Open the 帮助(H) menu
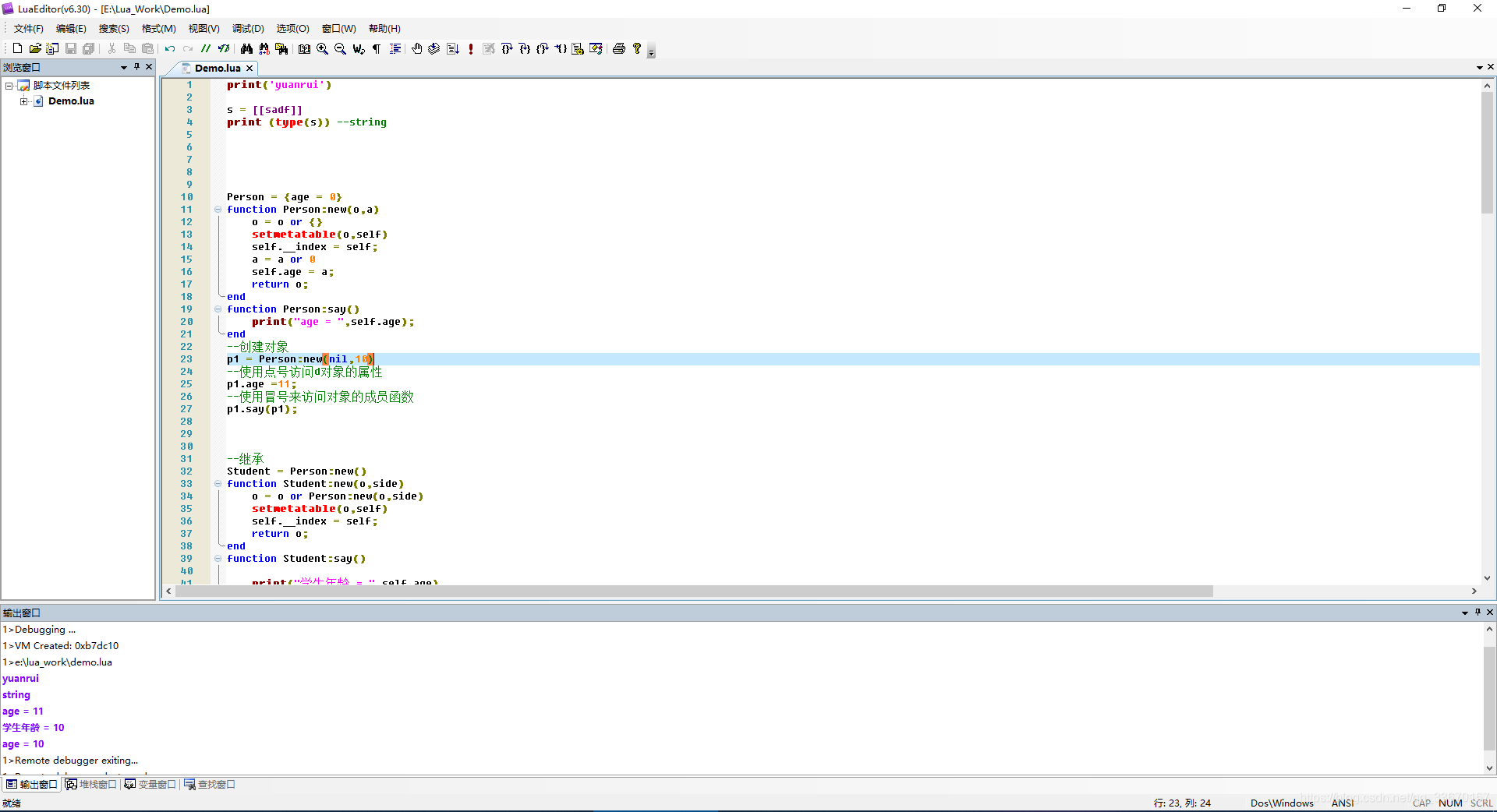1497x812 pixels. pos(384,29)
